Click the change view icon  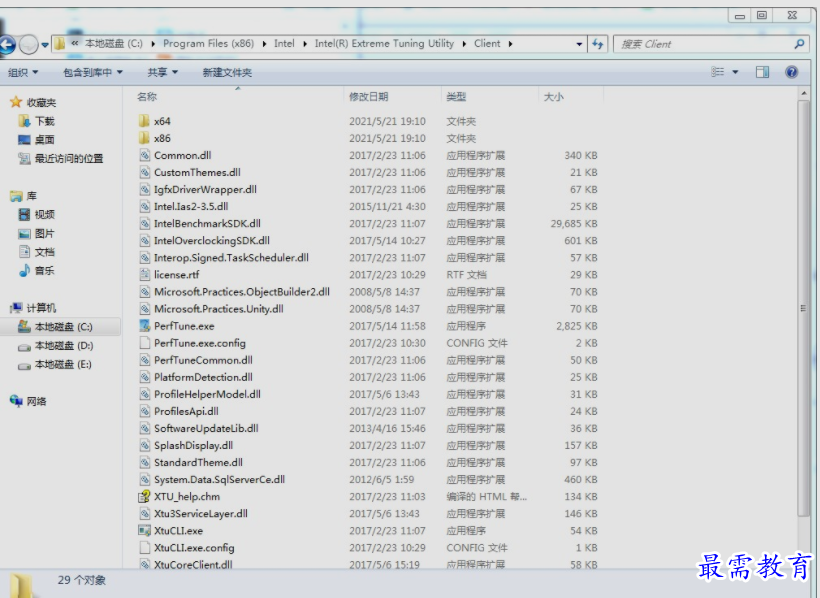click(x=718, y=72)
